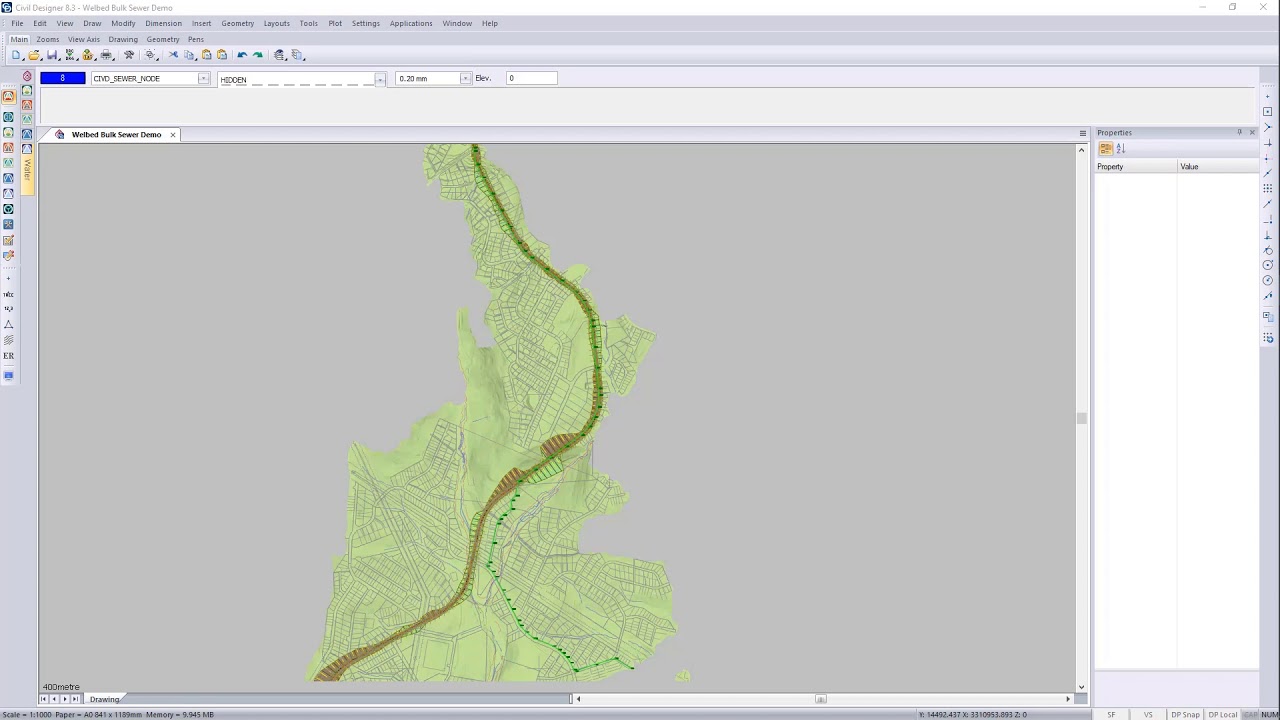
Task: Click the Scale 1:1000 status text
Action: 25,714
